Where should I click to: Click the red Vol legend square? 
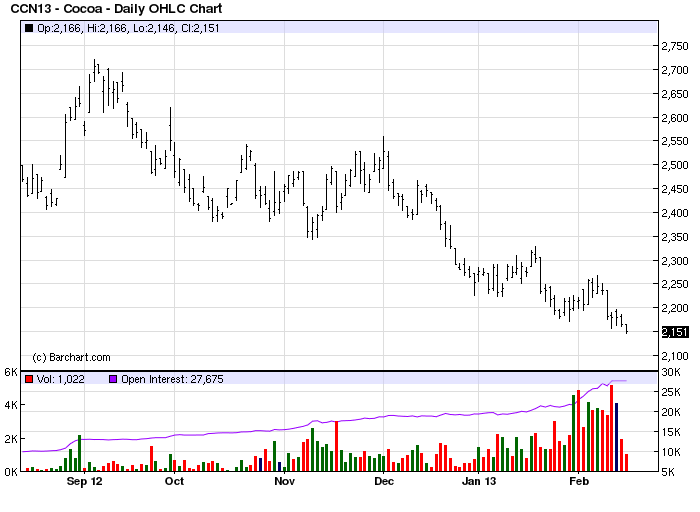tap(29, 379)
